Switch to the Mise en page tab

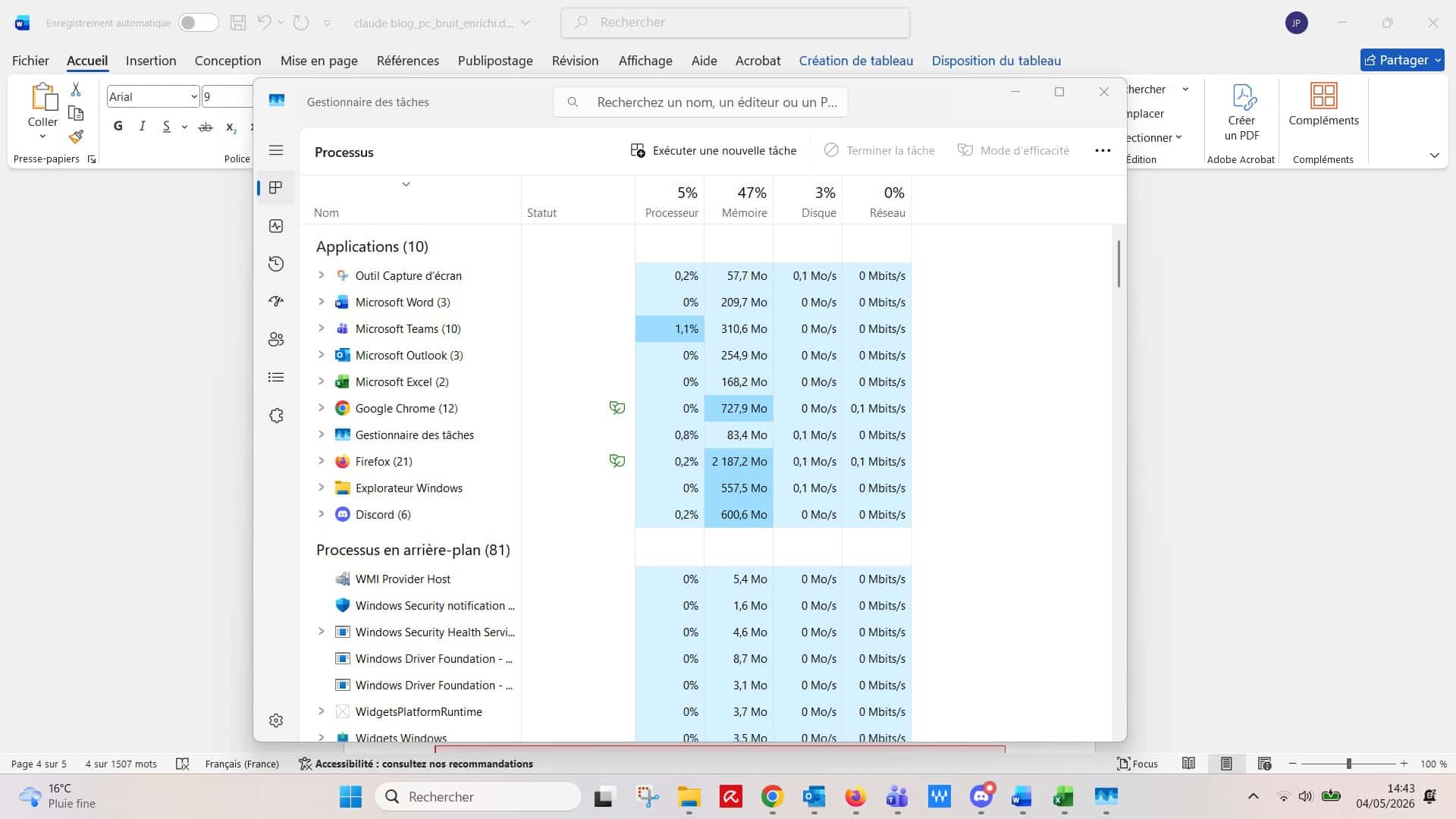tap(319, 61)
